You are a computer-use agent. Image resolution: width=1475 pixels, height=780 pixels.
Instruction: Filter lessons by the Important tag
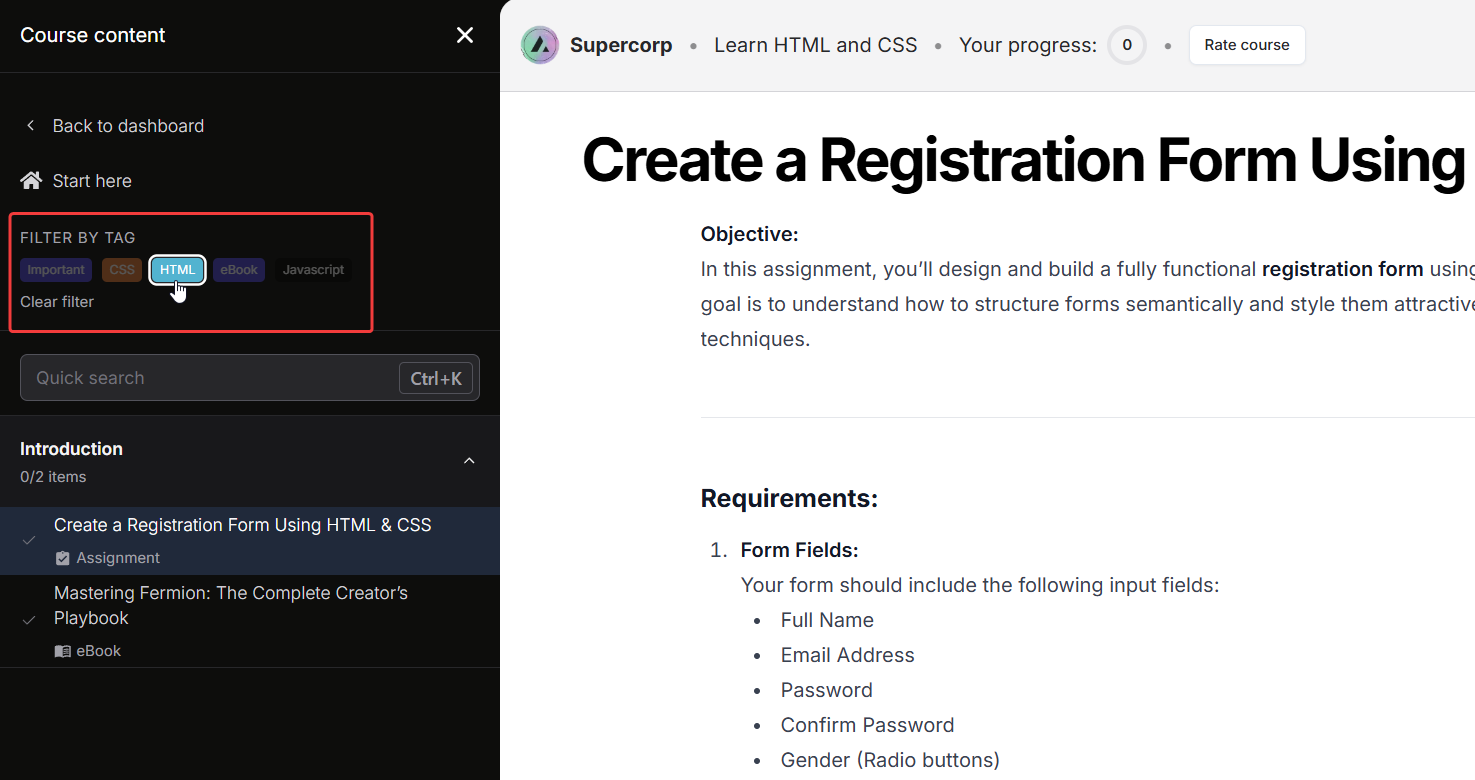(x=56, y=270)
